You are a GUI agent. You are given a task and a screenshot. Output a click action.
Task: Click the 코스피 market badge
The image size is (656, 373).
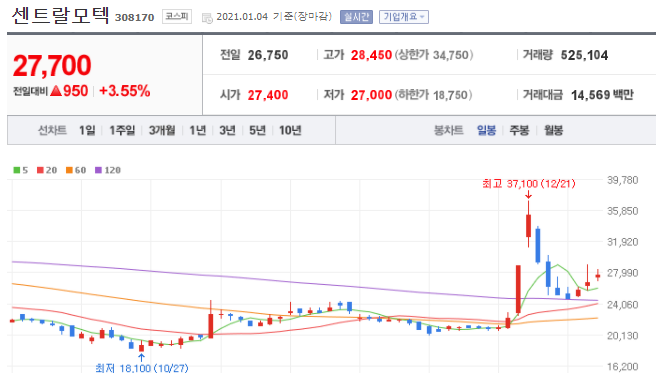(x=177, y=17)
